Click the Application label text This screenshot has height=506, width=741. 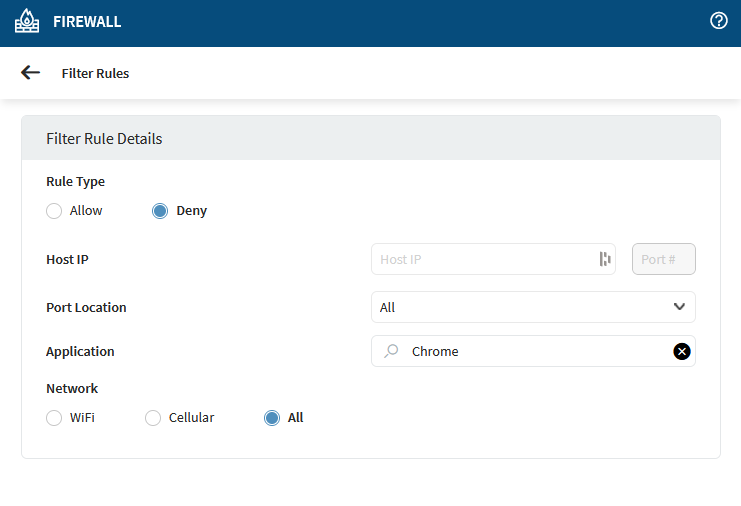coord(80,352)
